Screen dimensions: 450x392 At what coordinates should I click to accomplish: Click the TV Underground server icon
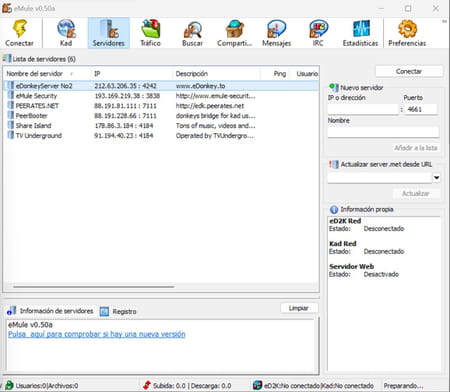pos(11,136)
